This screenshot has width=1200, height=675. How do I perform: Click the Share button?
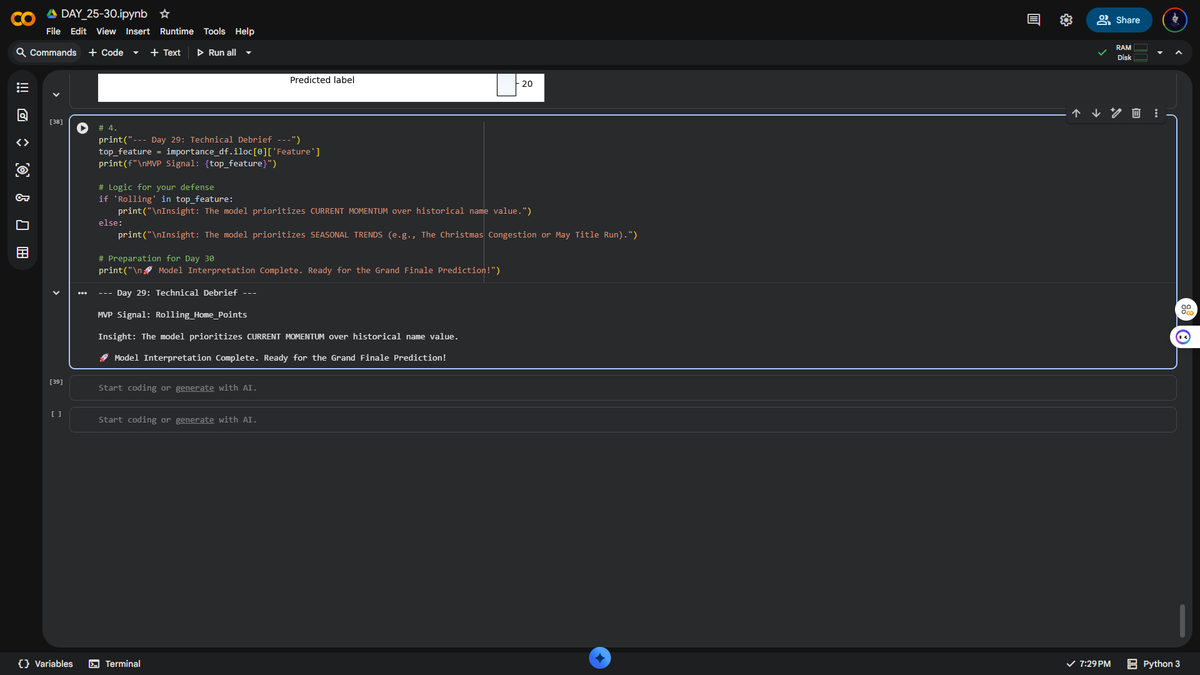(x=1119, y=20)
